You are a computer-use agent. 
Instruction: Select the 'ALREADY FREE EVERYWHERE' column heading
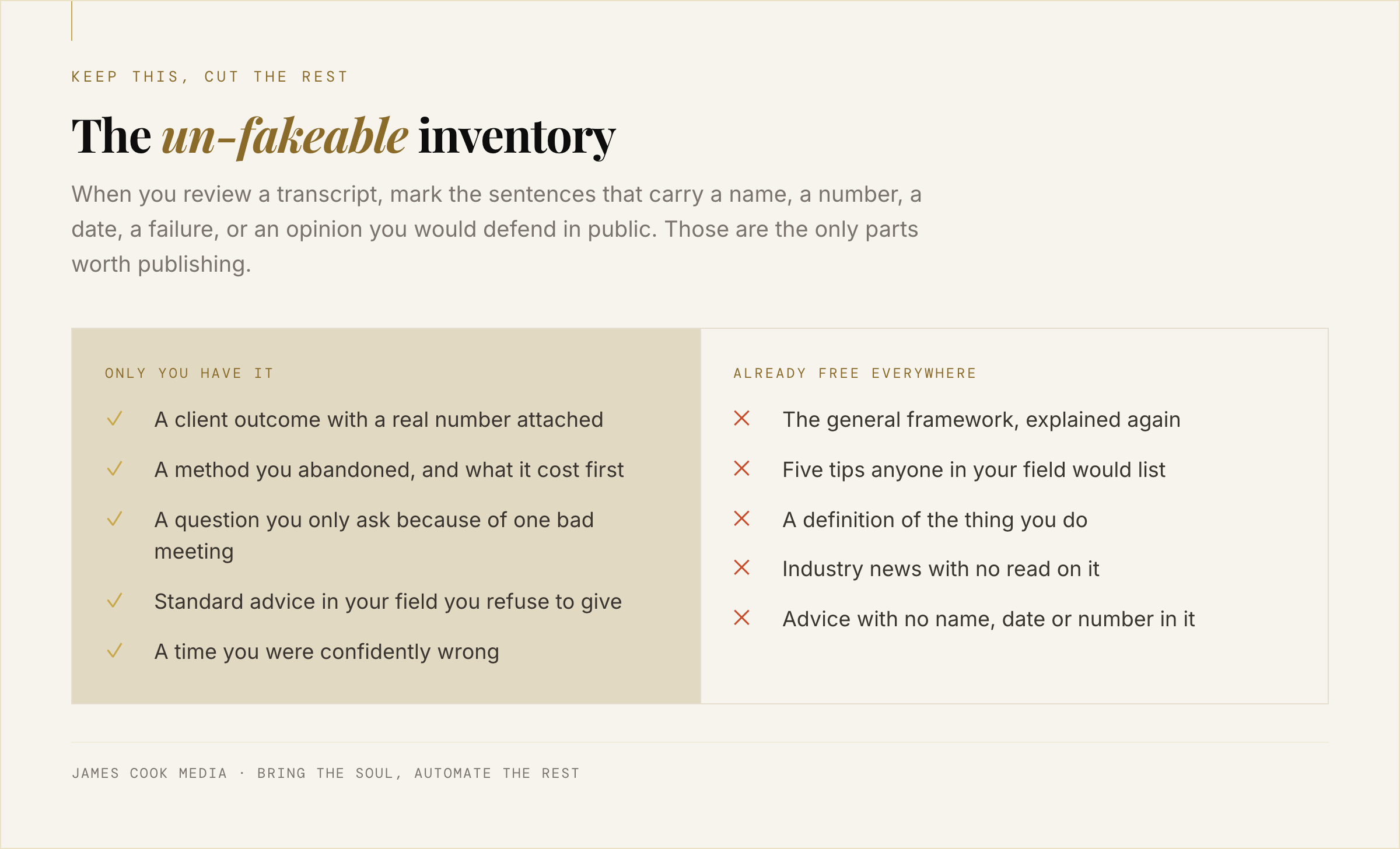tap(855, 373)
